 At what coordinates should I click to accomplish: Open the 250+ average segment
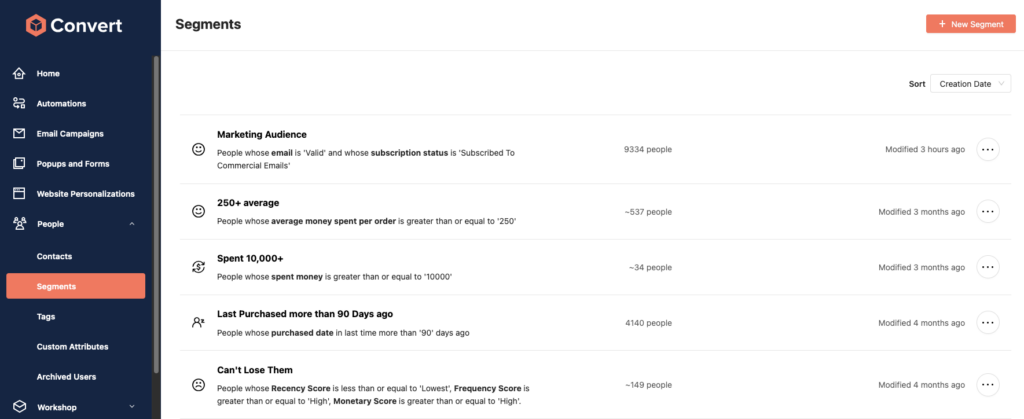pos(248,203)
